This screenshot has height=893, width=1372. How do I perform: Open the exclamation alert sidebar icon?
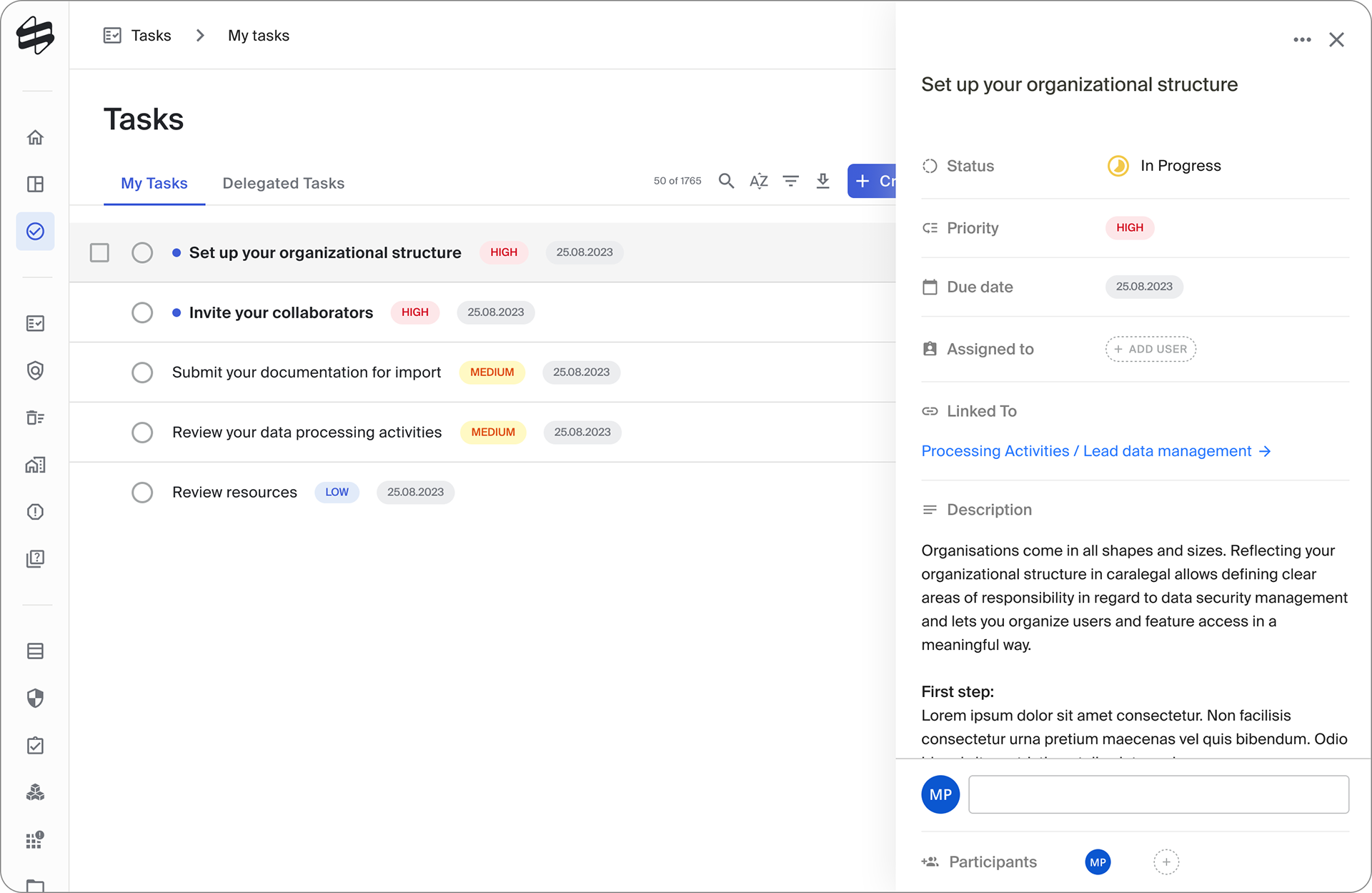(35, 512)
